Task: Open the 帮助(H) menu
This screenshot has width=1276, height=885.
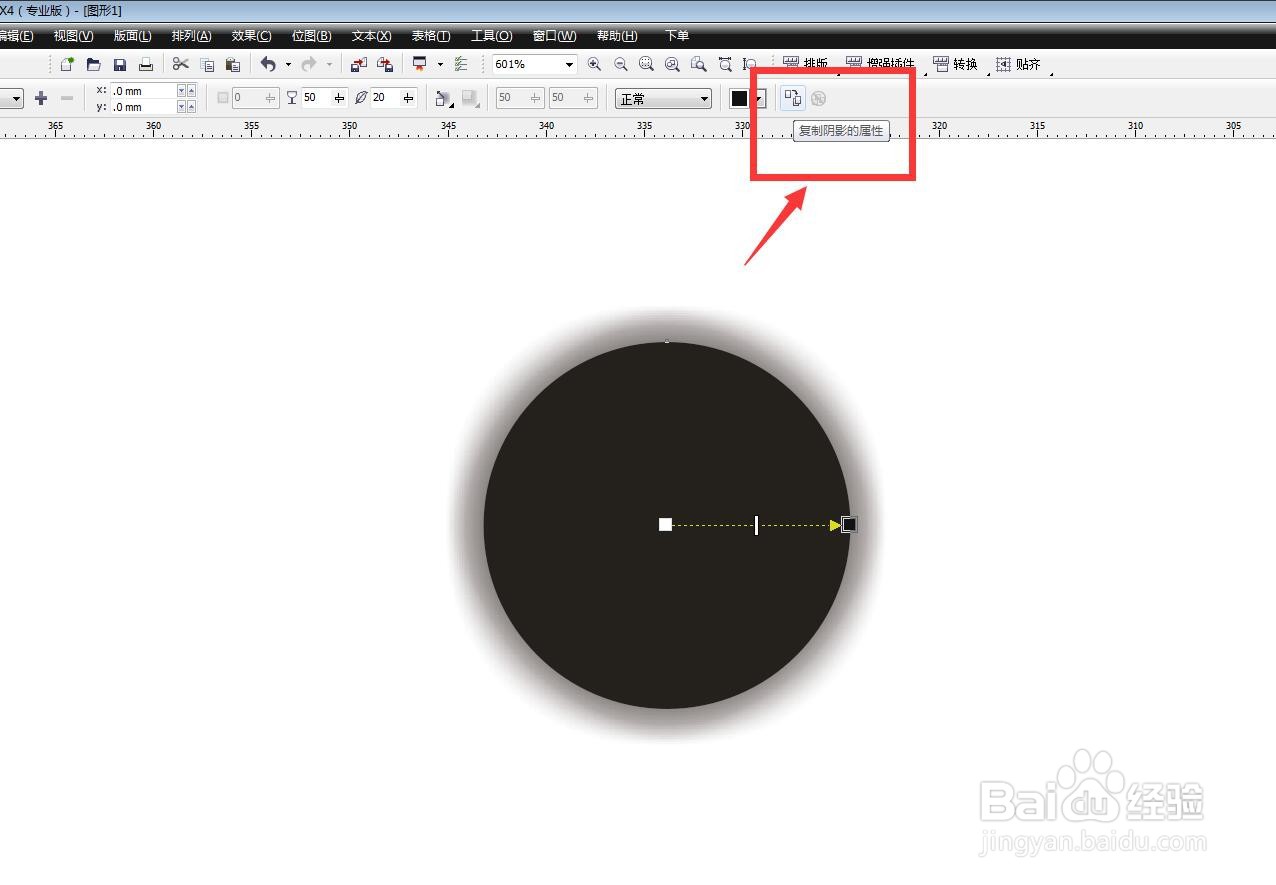Action: point(617,36)
